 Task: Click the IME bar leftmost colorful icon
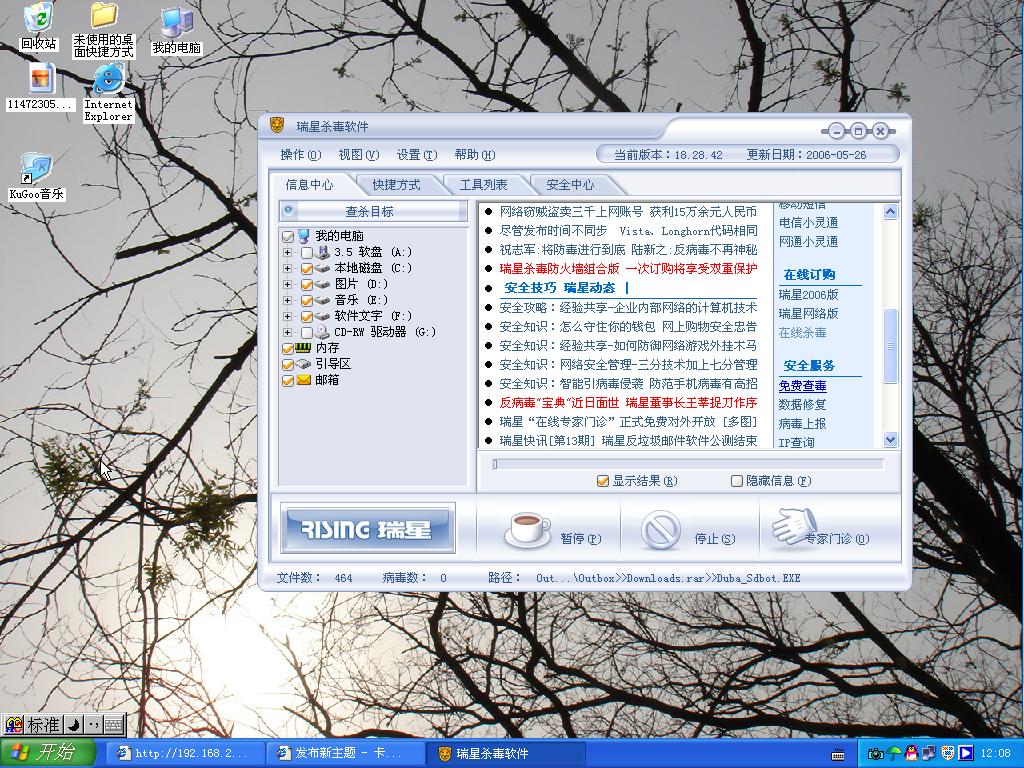pyautogui.click(x=13, y=725)
